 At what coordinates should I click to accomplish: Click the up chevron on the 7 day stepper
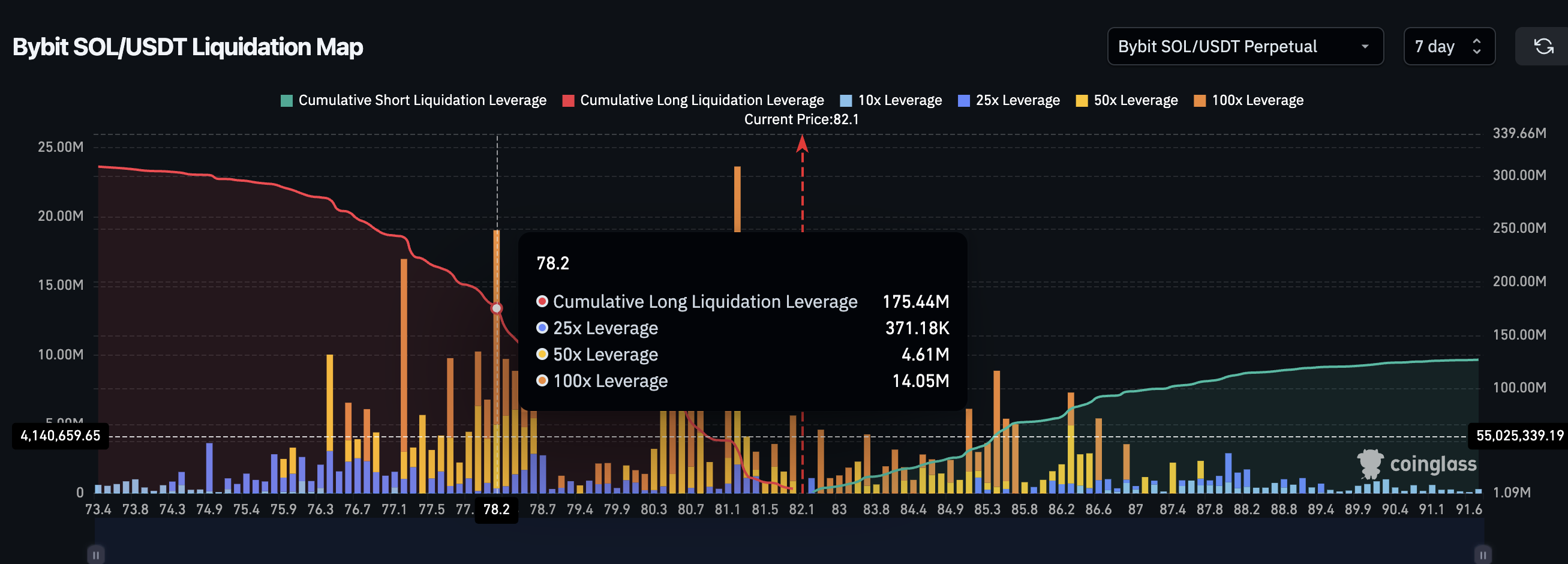[x=1477, y=41]
